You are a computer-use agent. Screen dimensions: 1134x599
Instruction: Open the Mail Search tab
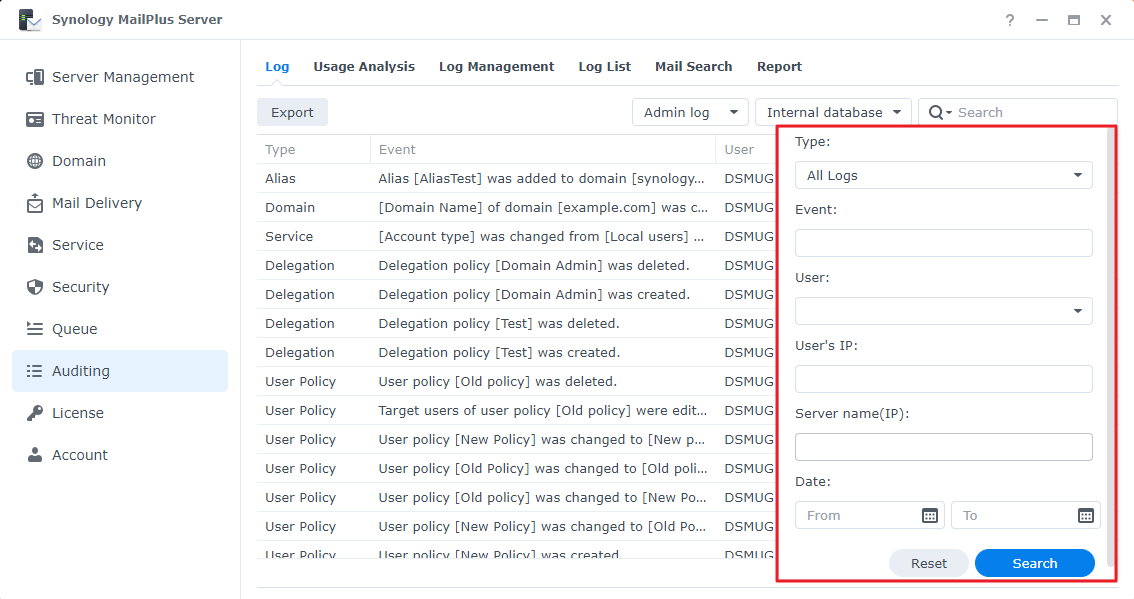(693, 66)
